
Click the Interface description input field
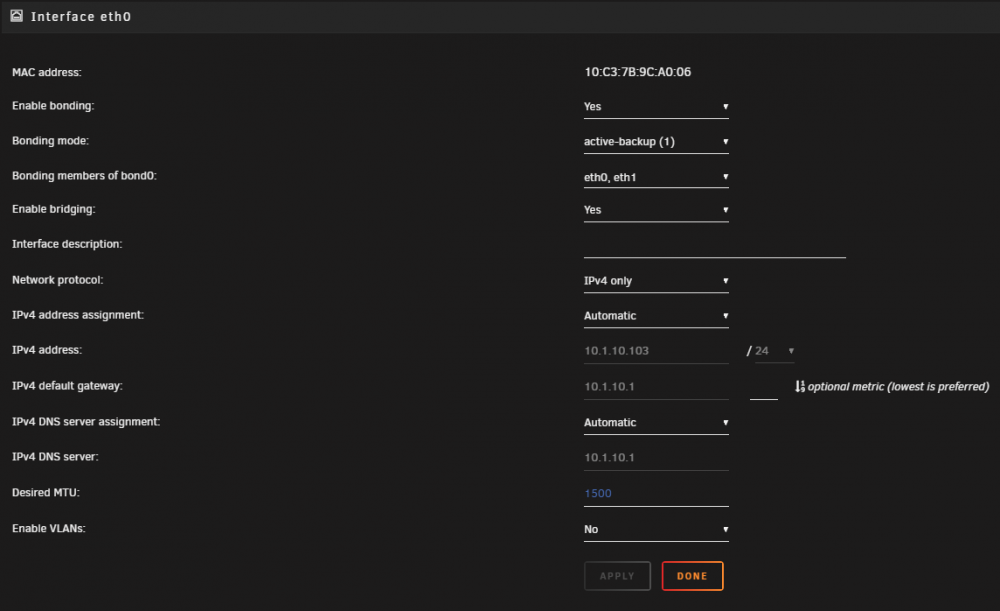714,246
